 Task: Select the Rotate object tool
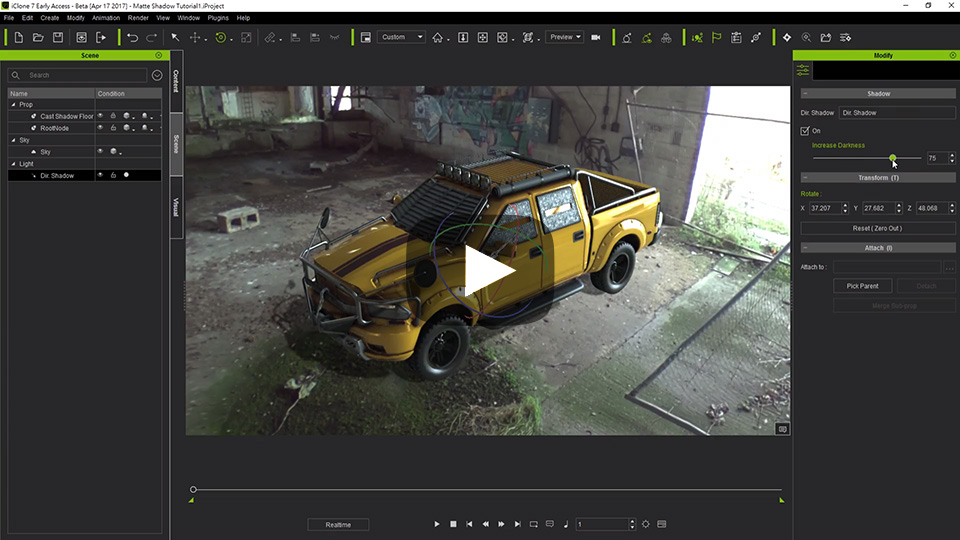[220, 37]
